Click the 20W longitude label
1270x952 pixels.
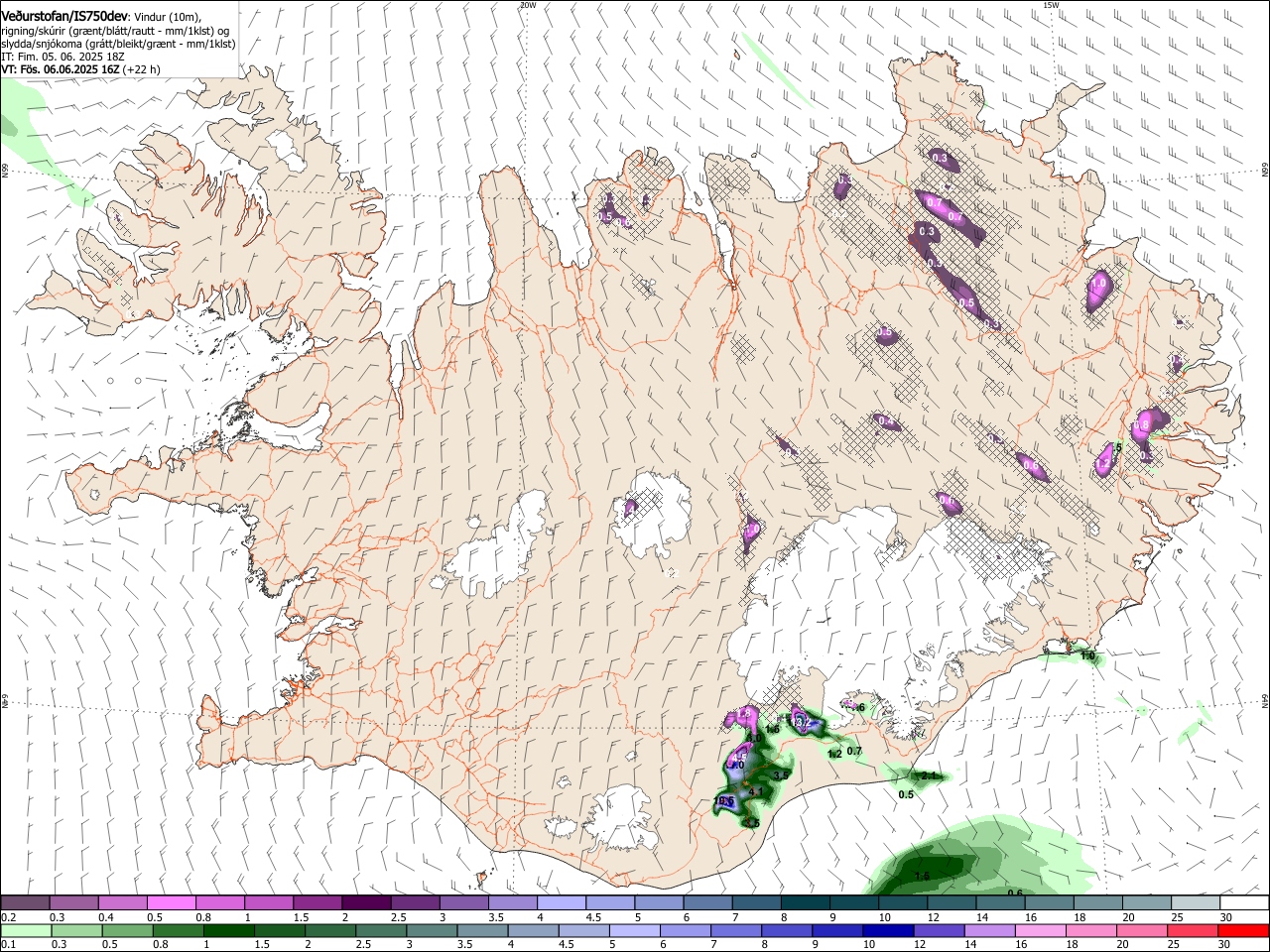(x=527, y=5)
